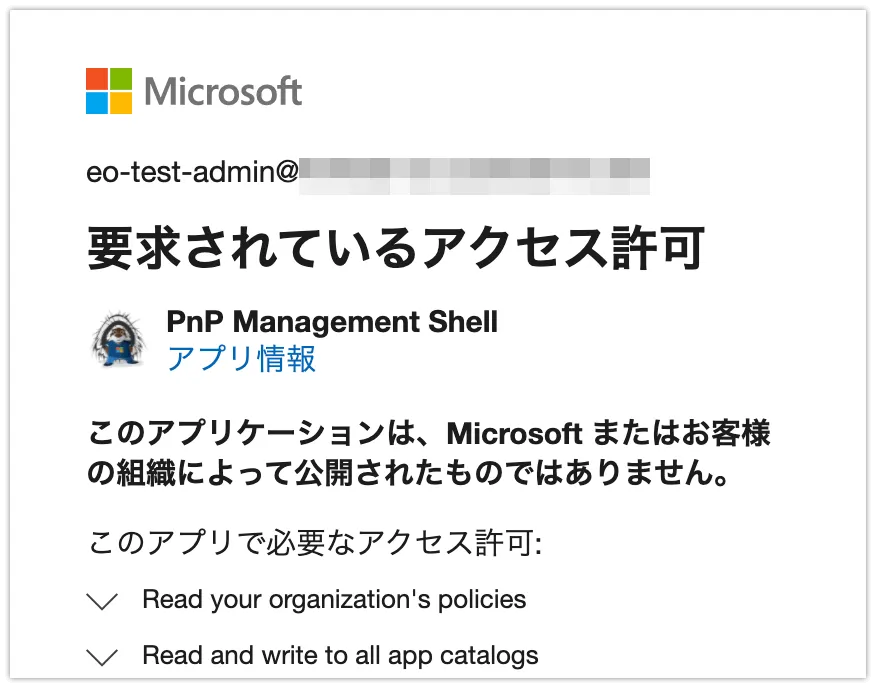Open the アプリ情報 link
Viewport: 876px width, 688px height.
pyautogui.click(x=242, y=357)
